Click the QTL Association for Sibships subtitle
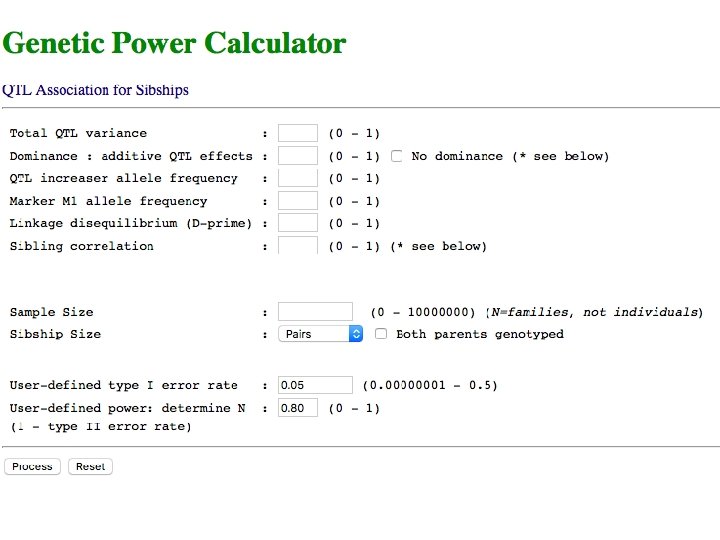 [x=96, y=90]
